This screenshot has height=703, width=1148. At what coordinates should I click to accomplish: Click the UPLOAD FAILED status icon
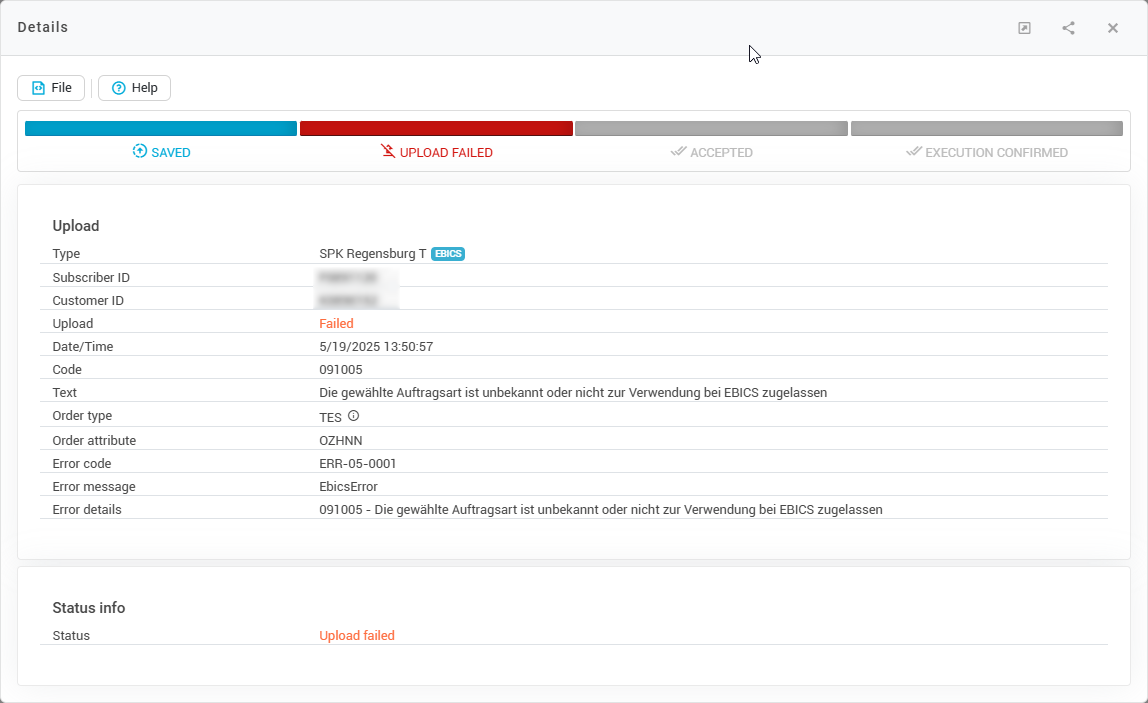point(388,152)
